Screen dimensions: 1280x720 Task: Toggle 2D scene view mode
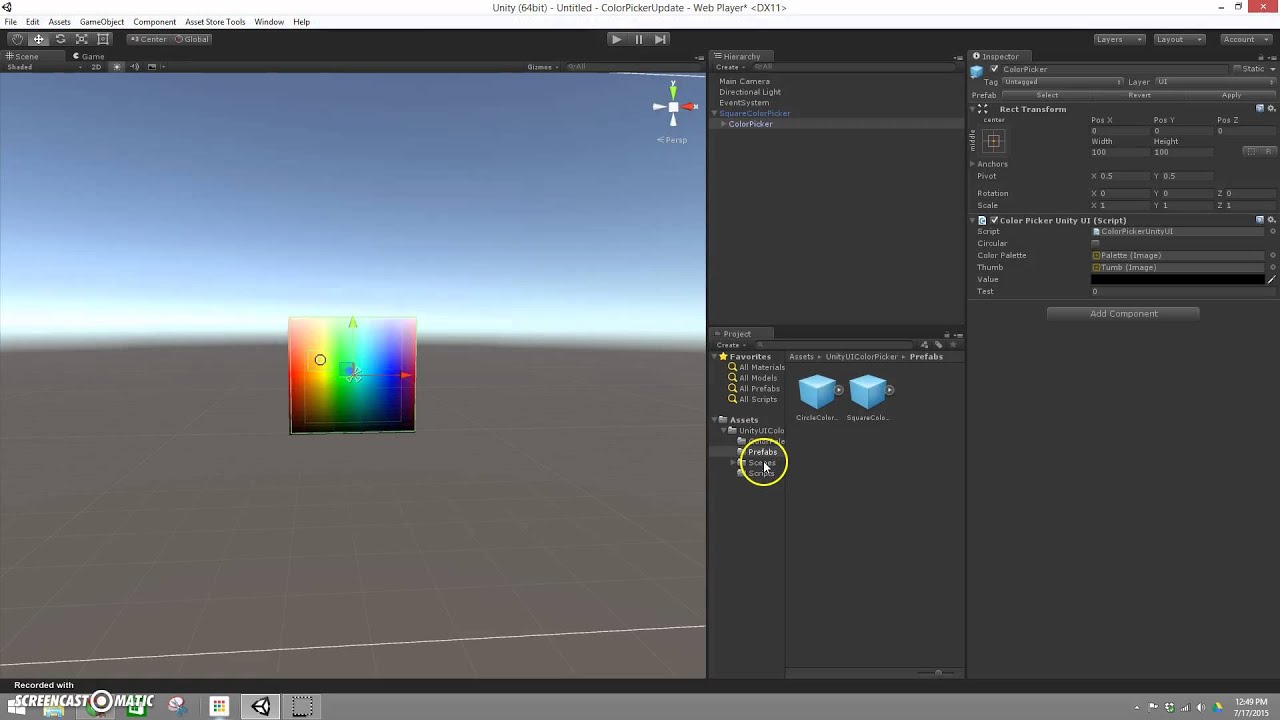96,67
